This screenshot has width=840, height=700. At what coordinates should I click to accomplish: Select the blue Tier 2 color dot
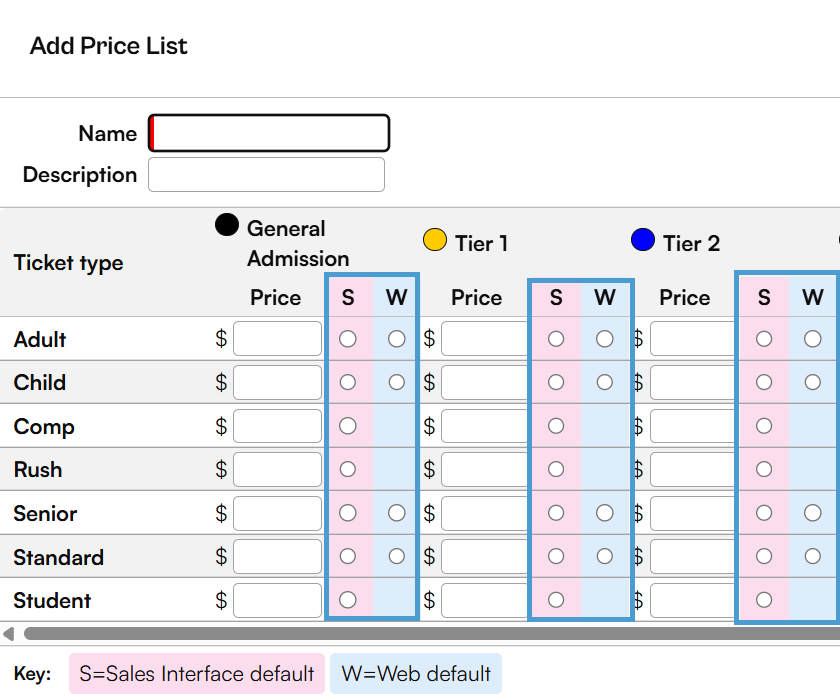click(x=643, y=239)
